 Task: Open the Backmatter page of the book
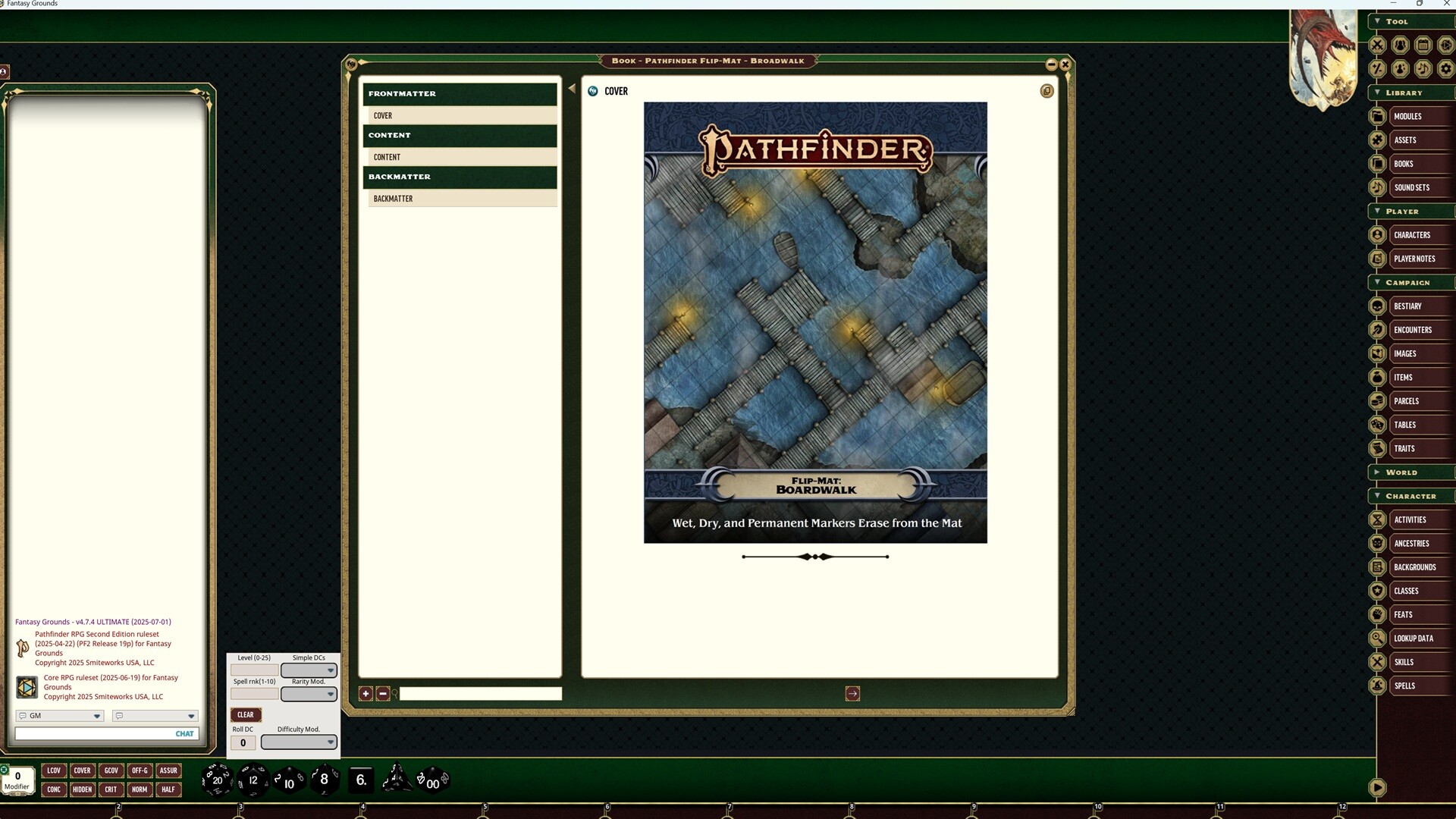coord(460,198)
